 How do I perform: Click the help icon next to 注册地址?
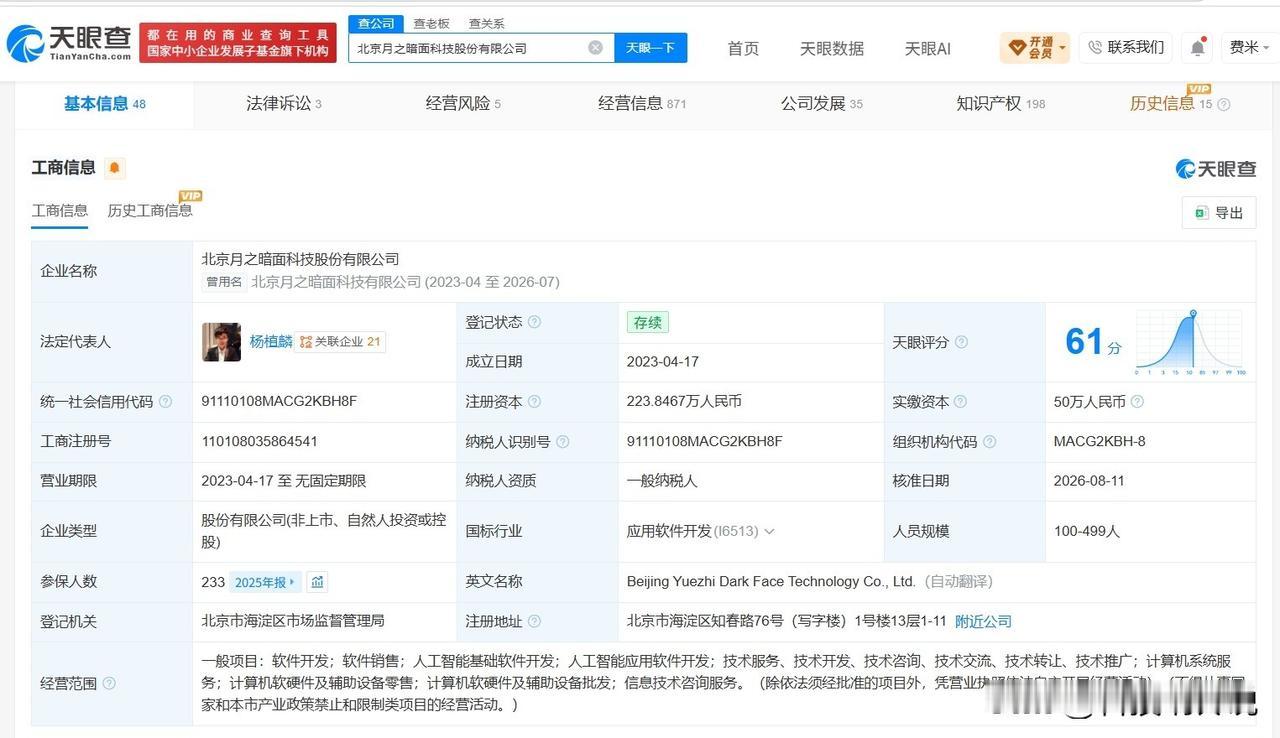tap(534, 621)
